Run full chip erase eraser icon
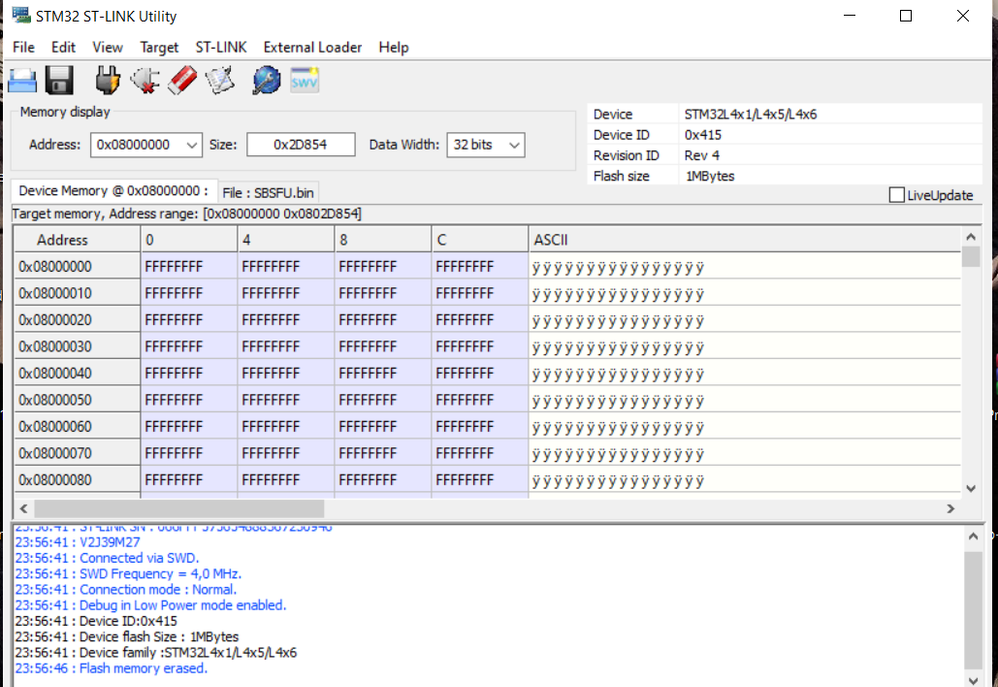The width and height of the screenshot is (998, 687). [x=183, y=81]
